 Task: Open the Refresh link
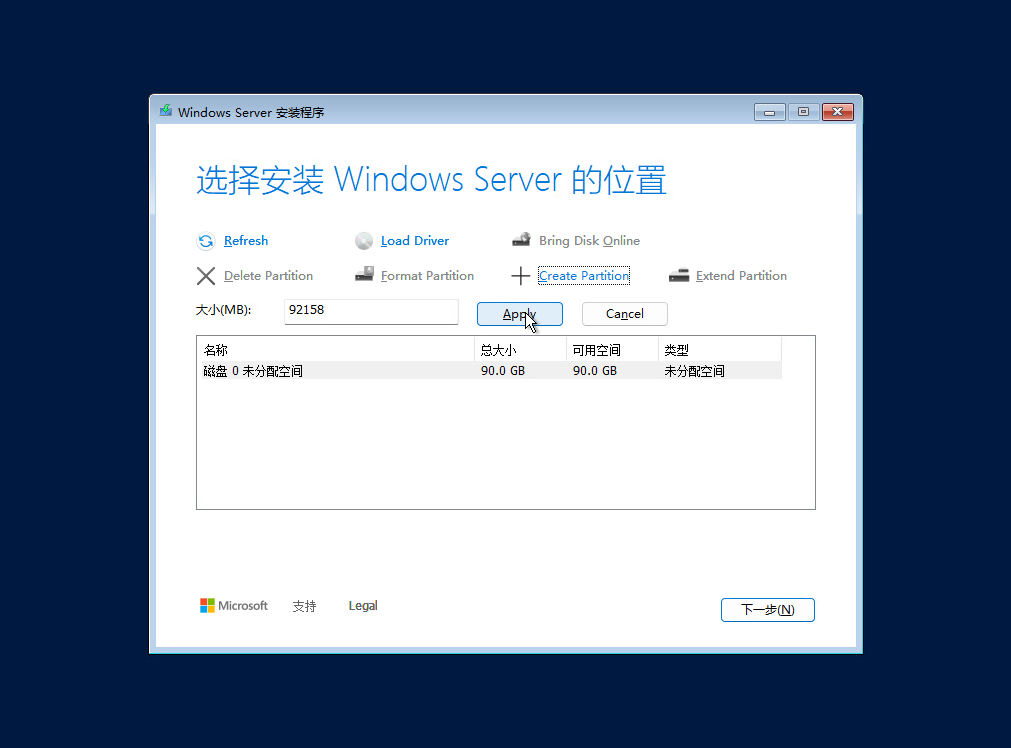[246, 241]
